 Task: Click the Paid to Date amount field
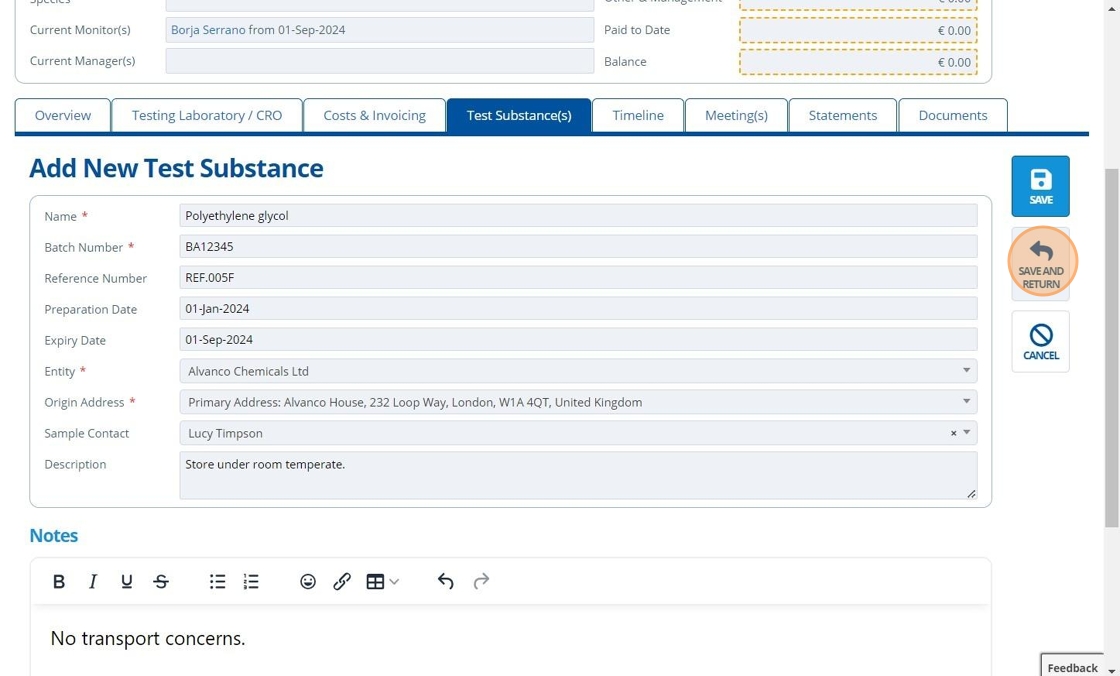pos(858,31)
